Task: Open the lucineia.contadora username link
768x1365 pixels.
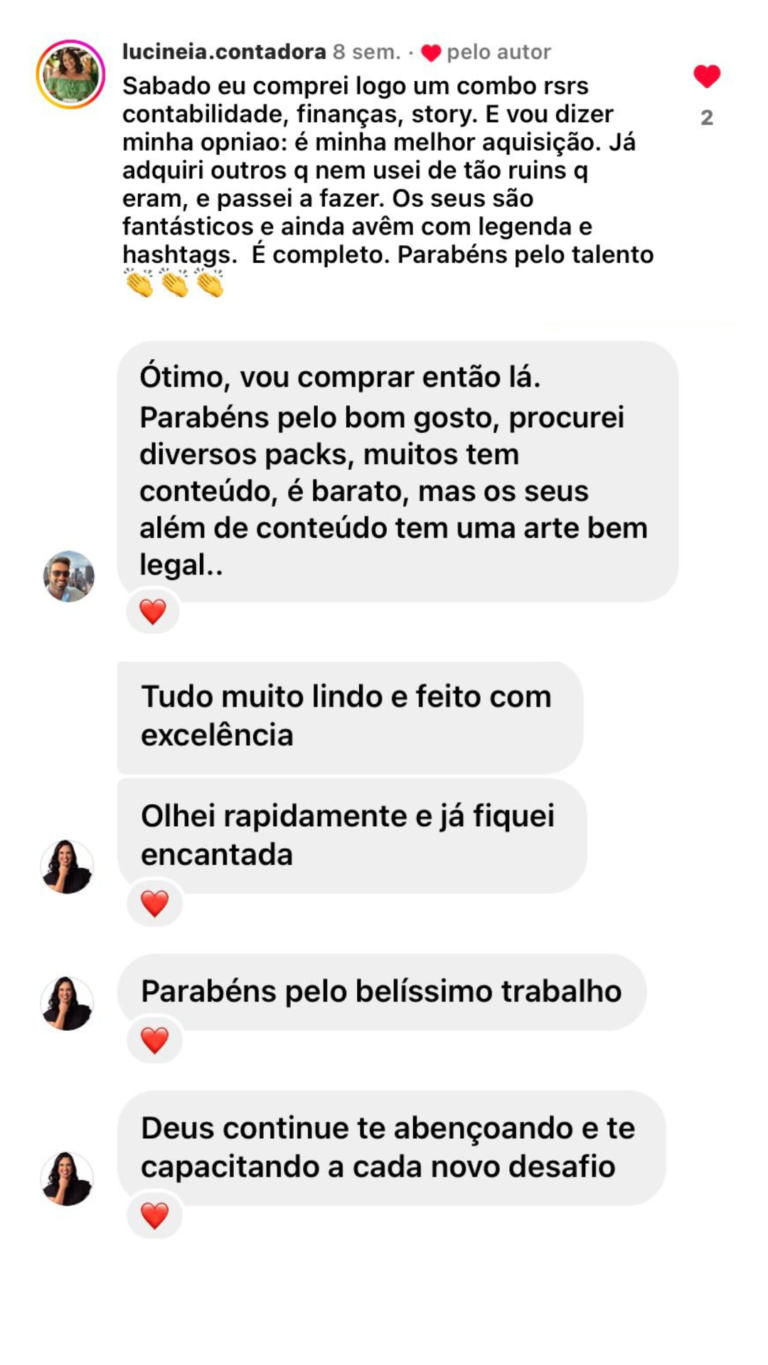Action: point(224,52)
